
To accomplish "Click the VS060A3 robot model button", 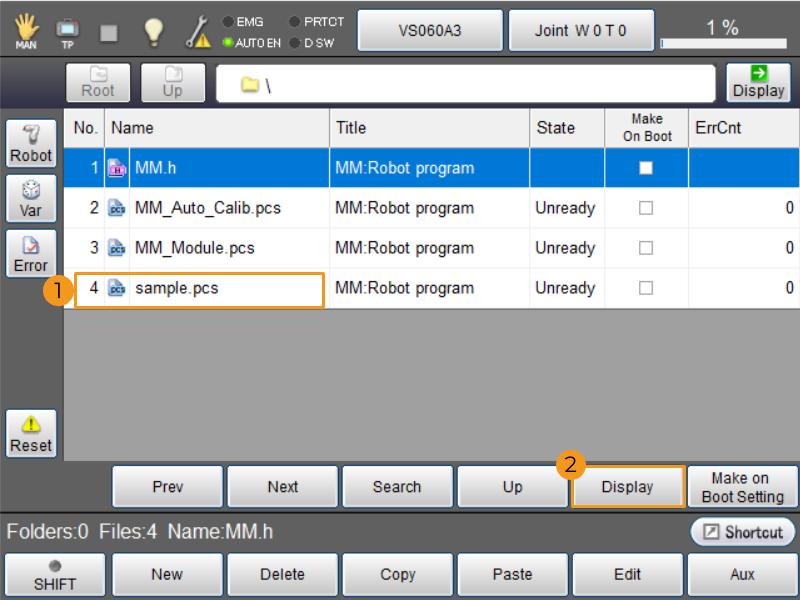I will pos(430,31).
